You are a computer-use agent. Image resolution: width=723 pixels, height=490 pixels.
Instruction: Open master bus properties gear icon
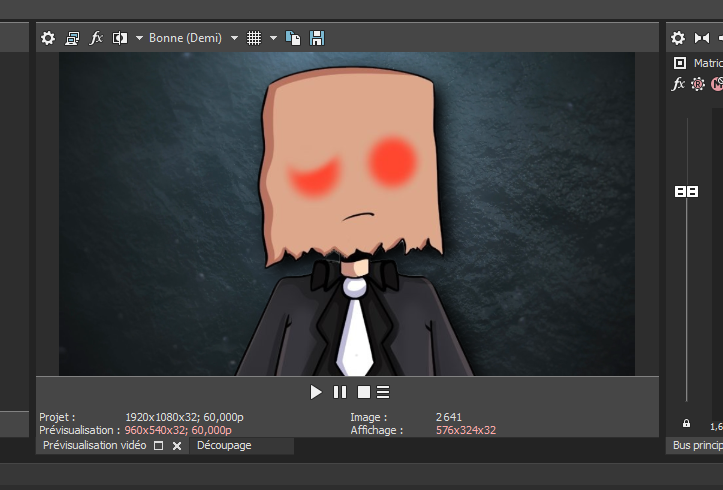click(x=678, y=38)
